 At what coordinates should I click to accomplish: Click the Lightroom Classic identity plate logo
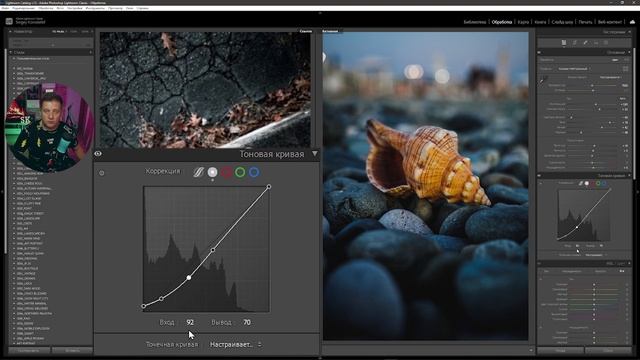click(9, 21)
